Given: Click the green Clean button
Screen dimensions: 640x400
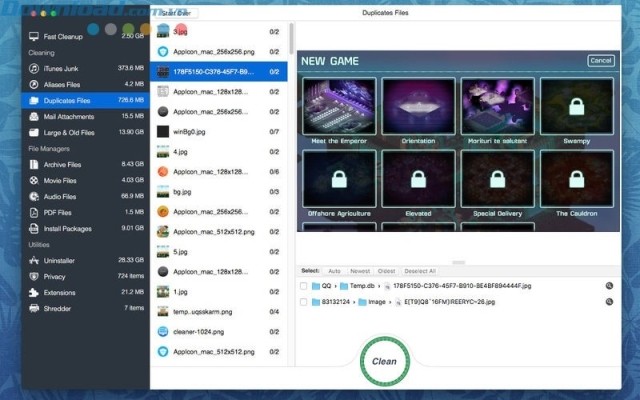Looking at the screenshot, I should point(384,361).
